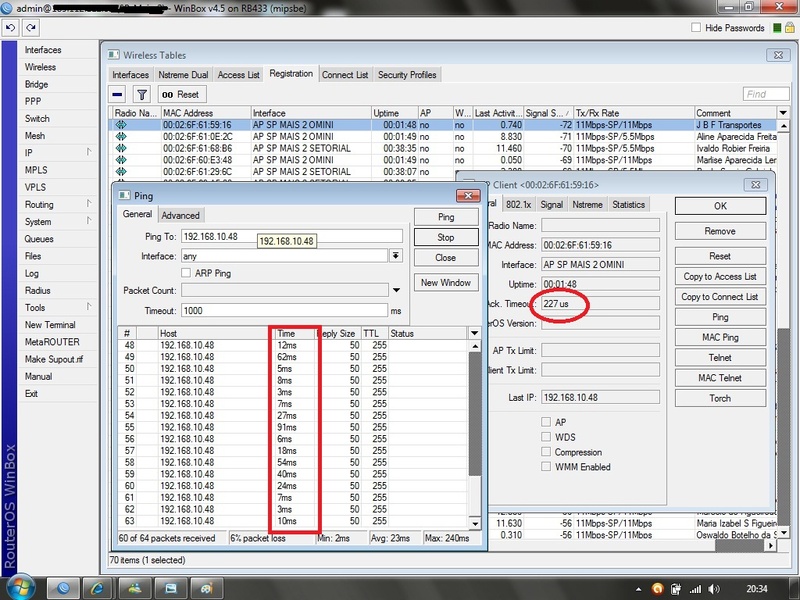This screenshot has width=800, height=600.
Task: Select client icon for MAC 00:02:6F:61:29:6C
Action: pos(121,171)
